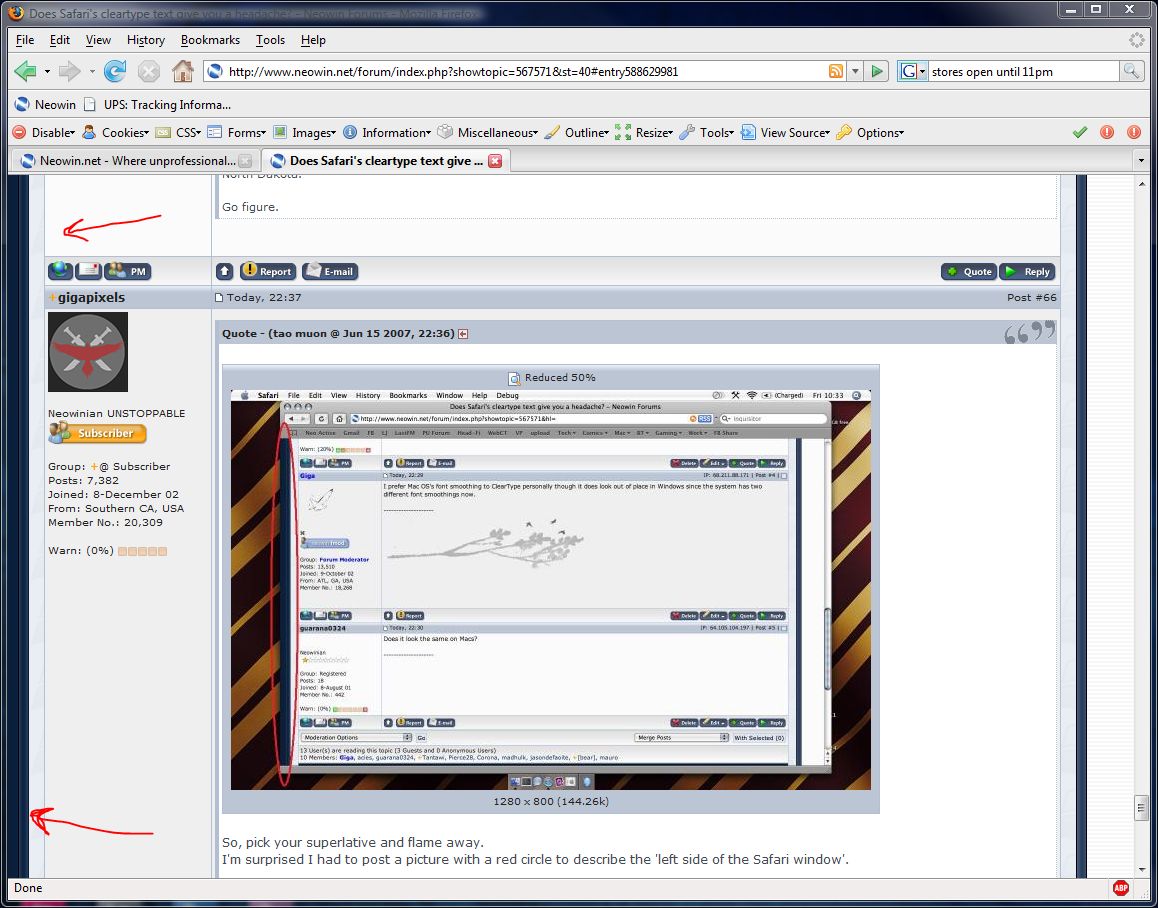Click the Post #66 link
This screenshot has height=908, width=1158.
[1032, 297]
